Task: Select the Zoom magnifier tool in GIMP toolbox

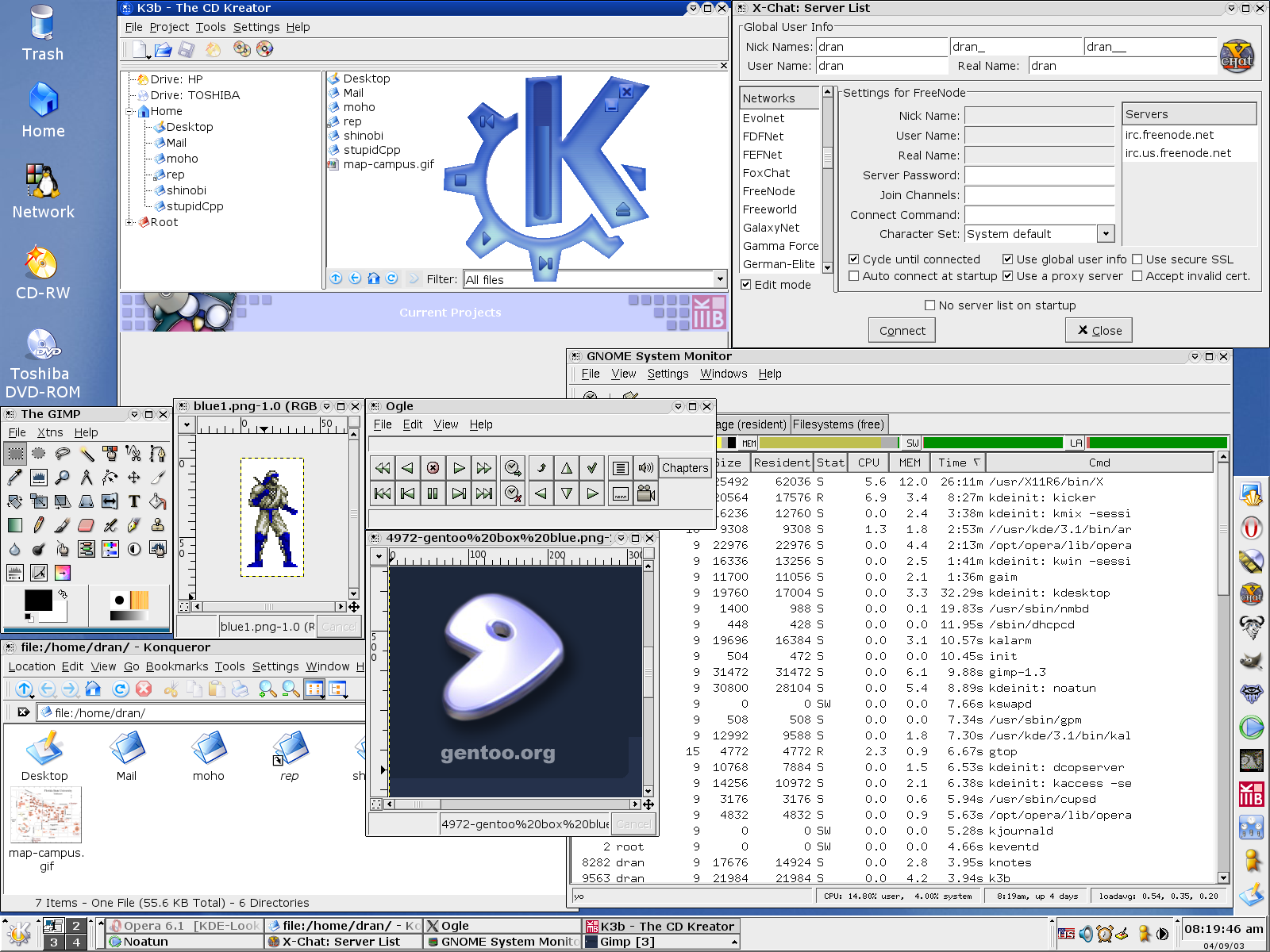Action: pos(63,478)
